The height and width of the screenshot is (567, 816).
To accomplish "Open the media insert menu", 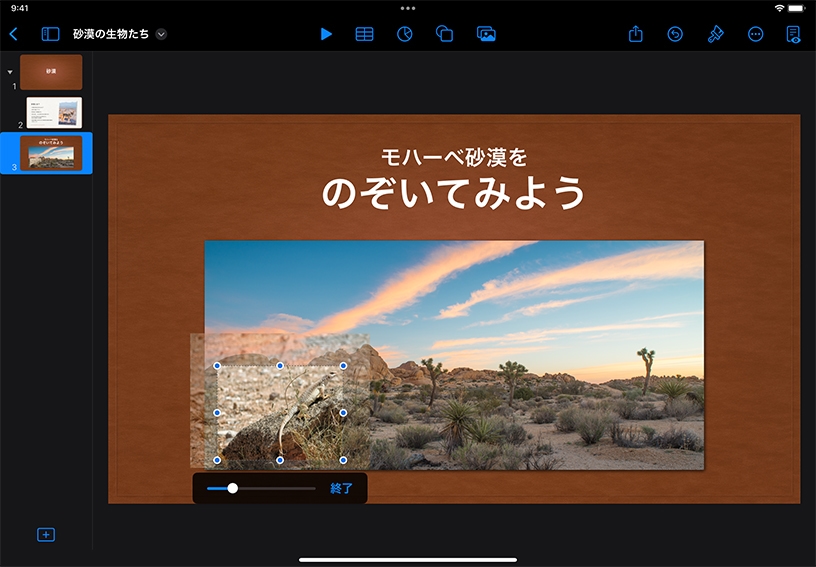I will click(x=486, y=34).
